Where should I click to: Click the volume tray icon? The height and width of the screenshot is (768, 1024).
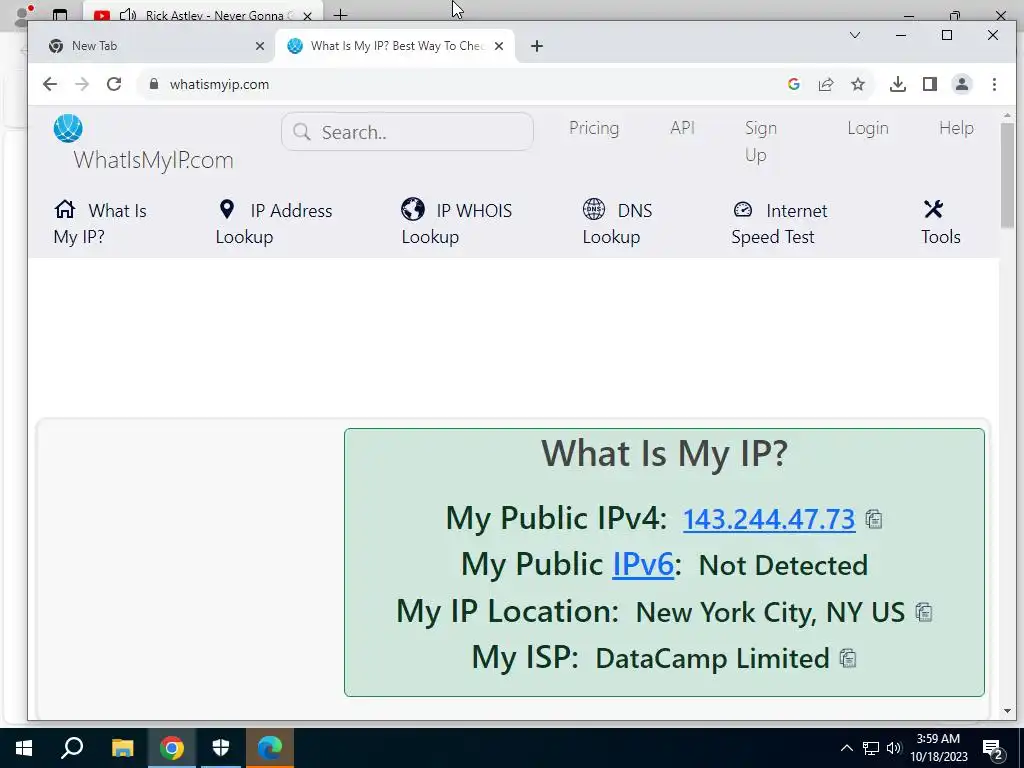point(894,748)
